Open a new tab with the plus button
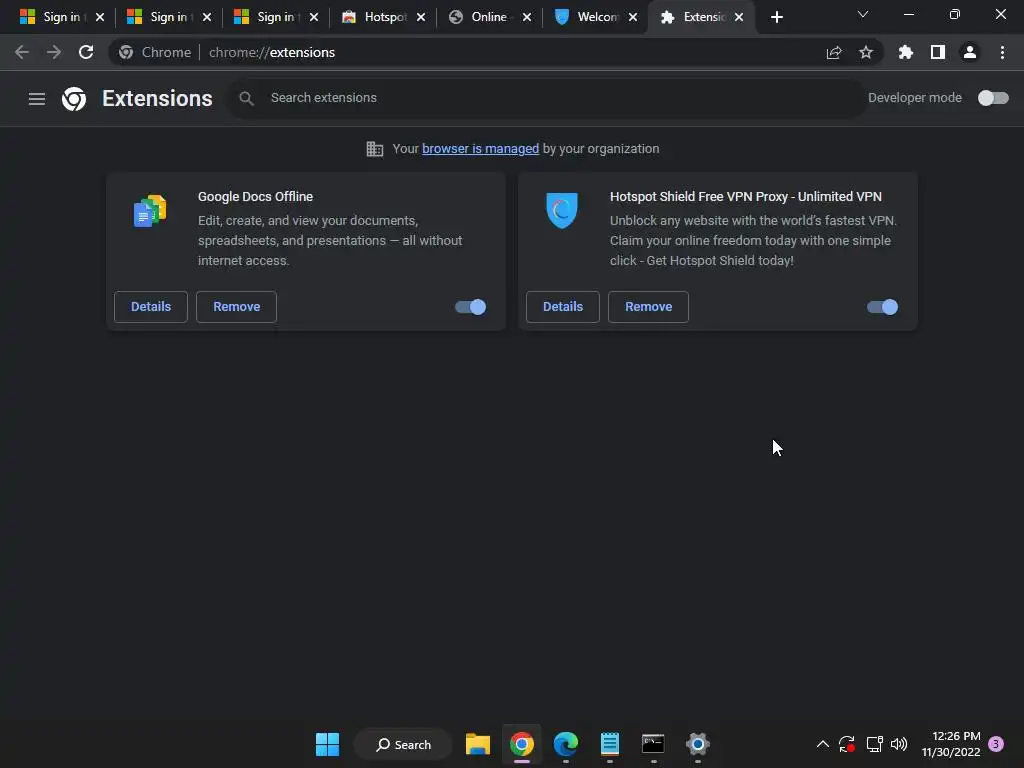 click(776, 17)
